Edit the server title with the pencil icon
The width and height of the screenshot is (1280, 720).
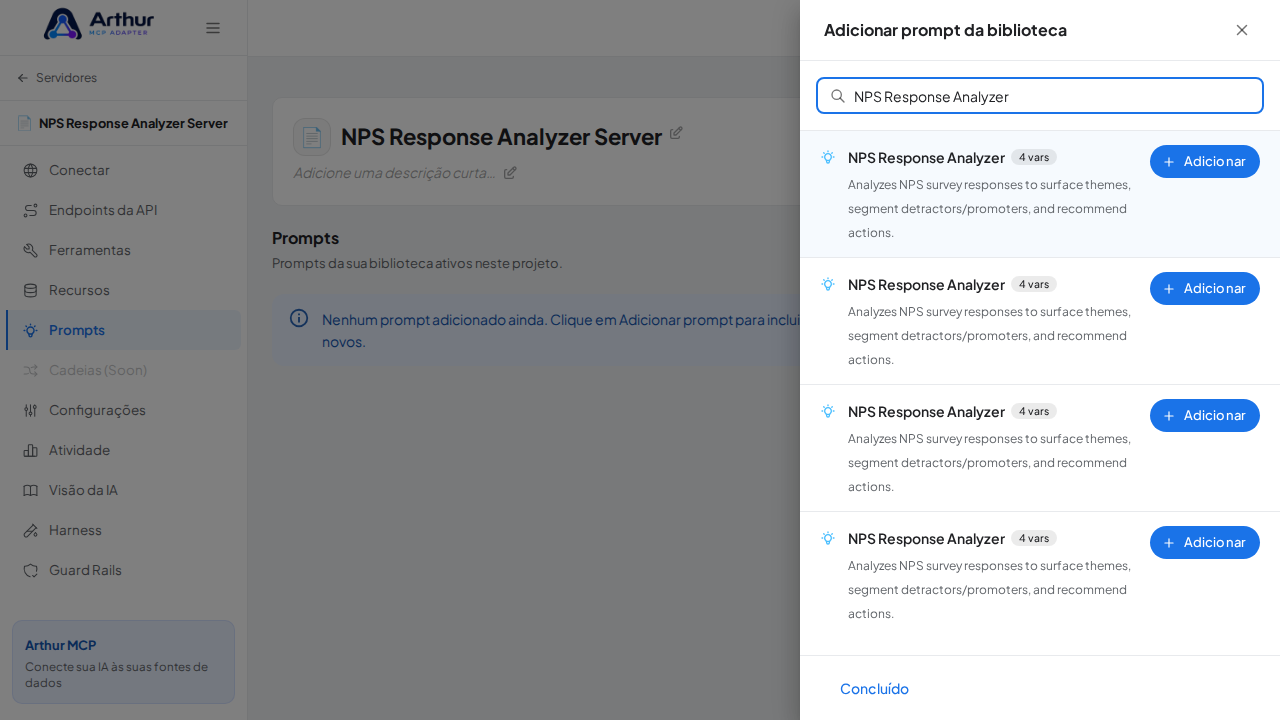(x=676, y=132)
